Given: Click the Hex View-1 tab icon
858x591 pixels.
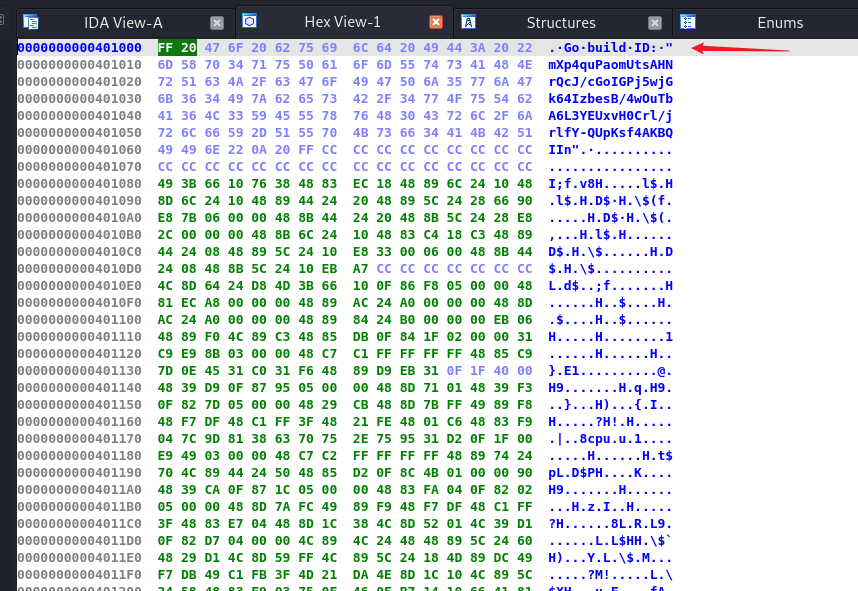Looking at the screenshot, I should [249, 22].
